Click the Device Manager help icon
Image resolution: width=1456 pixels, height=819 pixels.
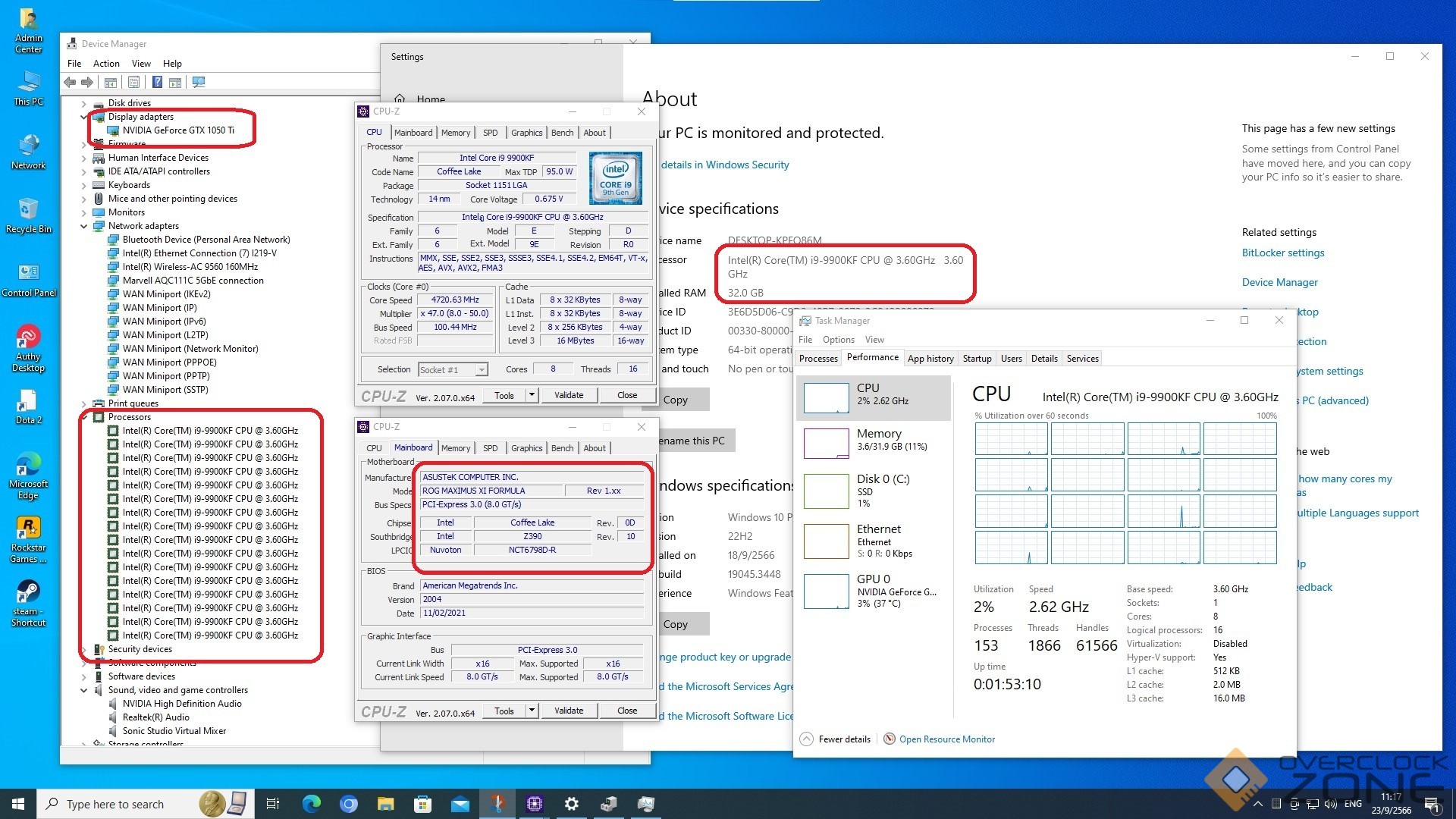click(157, 82)
